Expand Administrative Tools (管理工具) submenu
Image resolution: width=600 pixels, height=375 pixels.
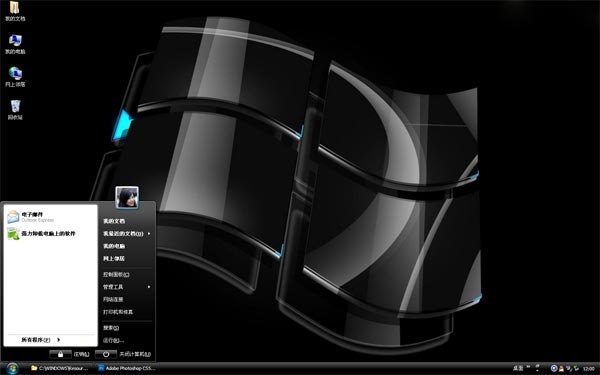[127, 287]
